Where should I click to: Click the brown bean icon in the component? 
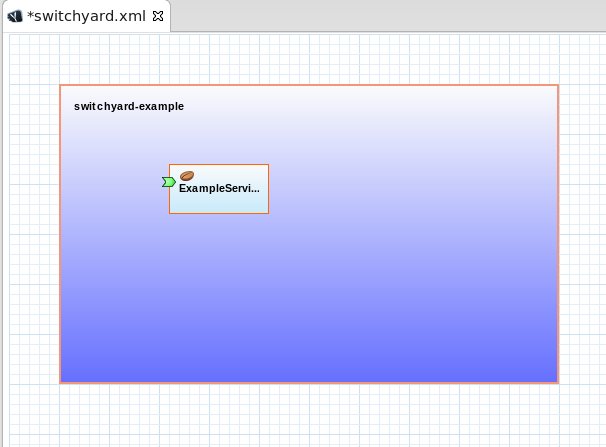pos(187,176)
